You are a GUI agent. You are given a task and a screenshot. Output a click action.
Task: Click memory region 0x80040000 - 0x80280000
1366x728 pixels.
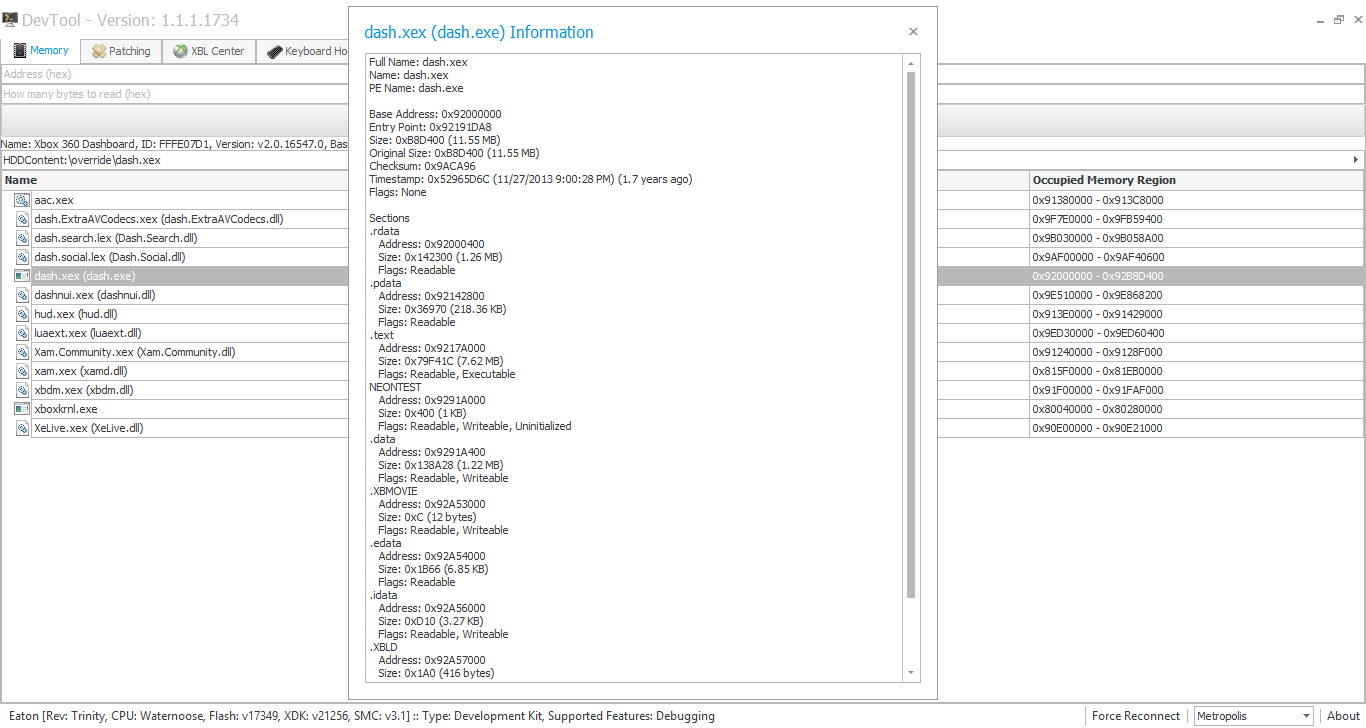pyautogui.click(x=1098, y=409)
